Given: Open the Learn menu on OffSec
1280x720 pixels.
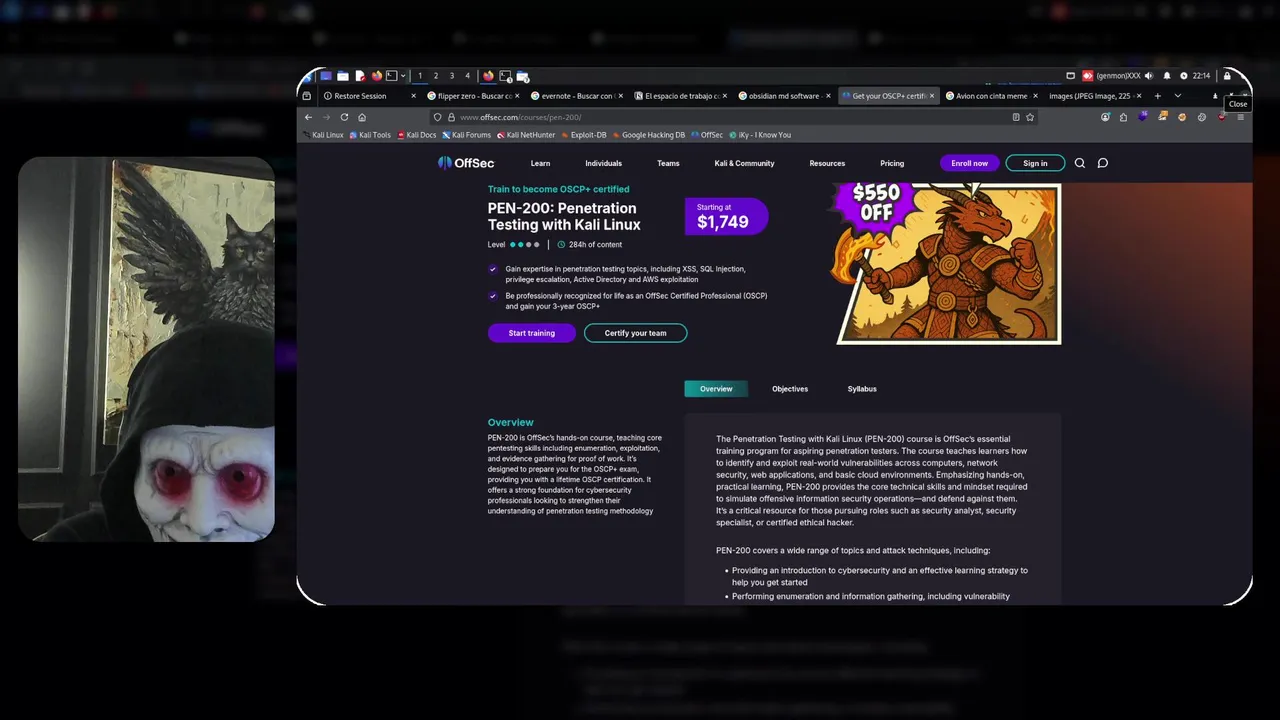Looking at the screenshot, I should point(540,163).
